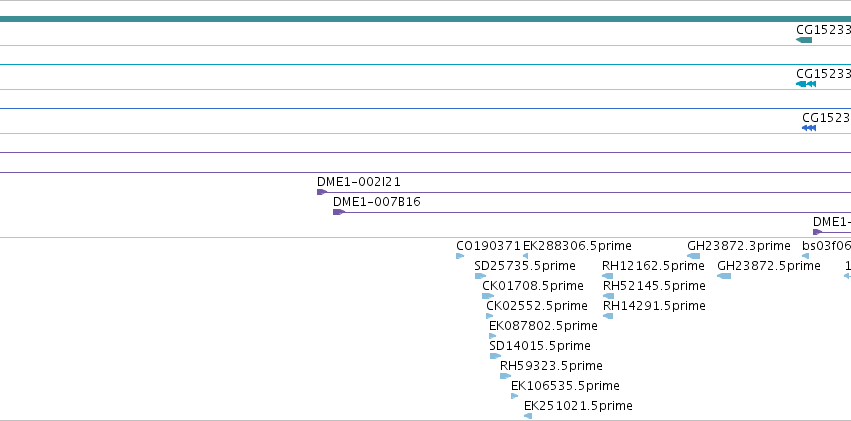Select the EK087802.5prime EST arrow
The height and width of the screenshot is (421, 851).
click(x=492, y=336)
